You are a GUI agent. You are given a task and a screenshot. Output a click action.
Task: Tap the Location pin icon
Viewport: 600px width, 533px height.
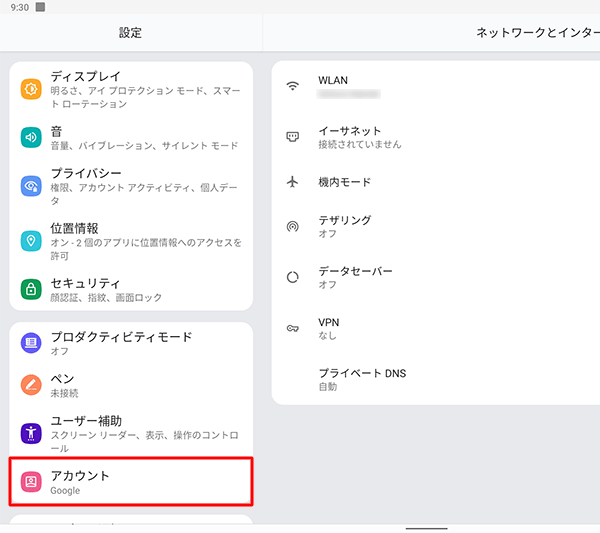pyautogui.click(x=31, y=241)
